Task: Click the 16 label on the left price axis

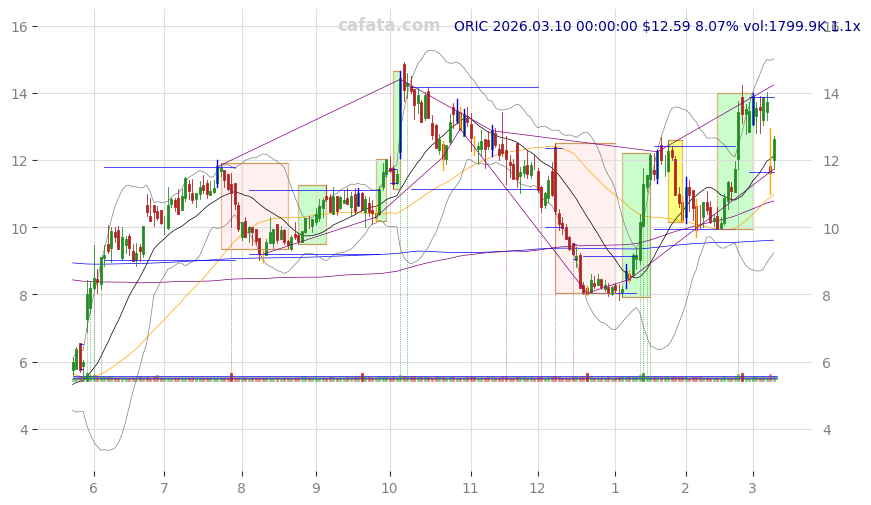Action: coord(19,27)
